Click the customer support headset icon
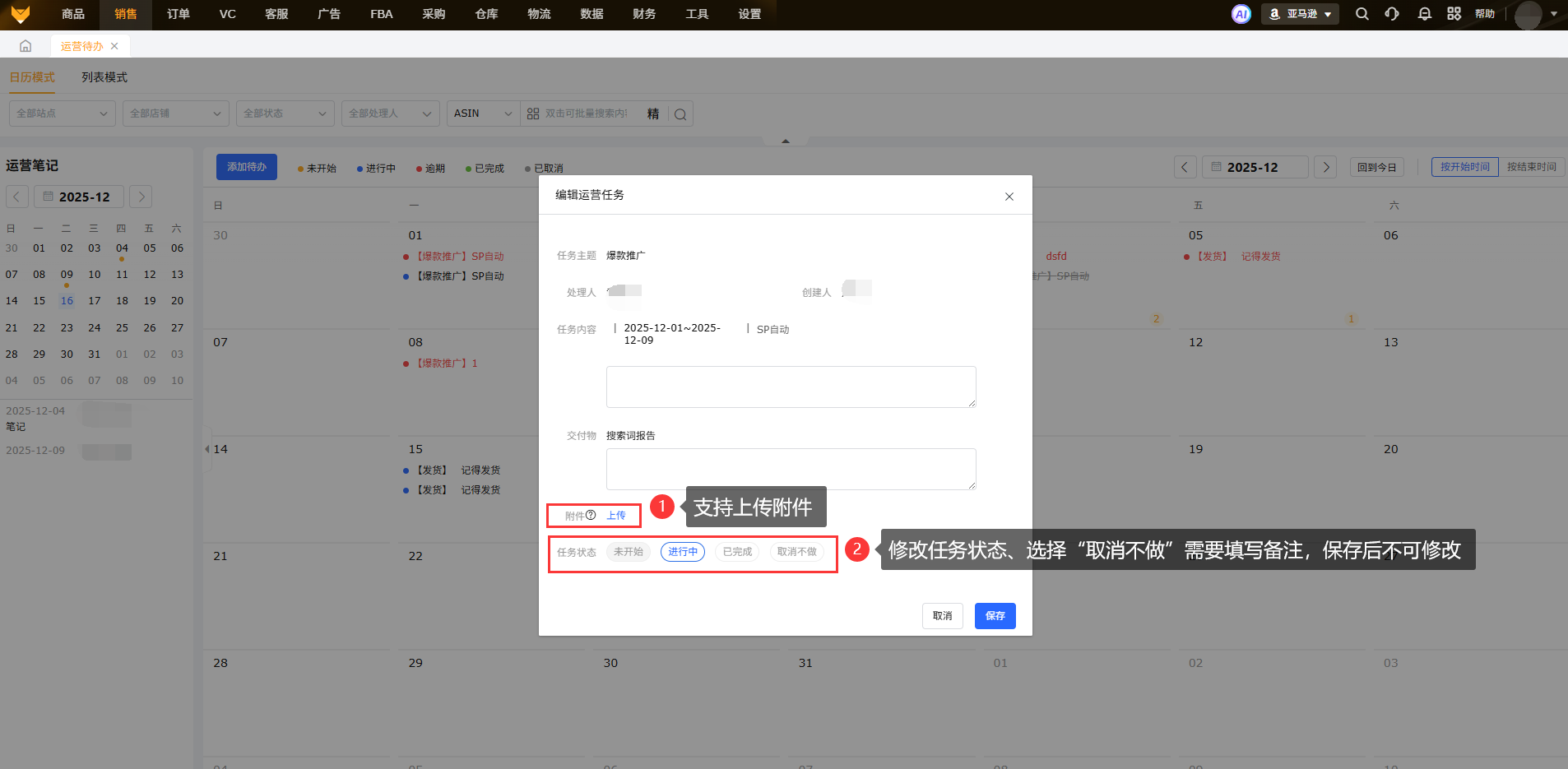The image size is (1568, 769). click(1392, 14)
